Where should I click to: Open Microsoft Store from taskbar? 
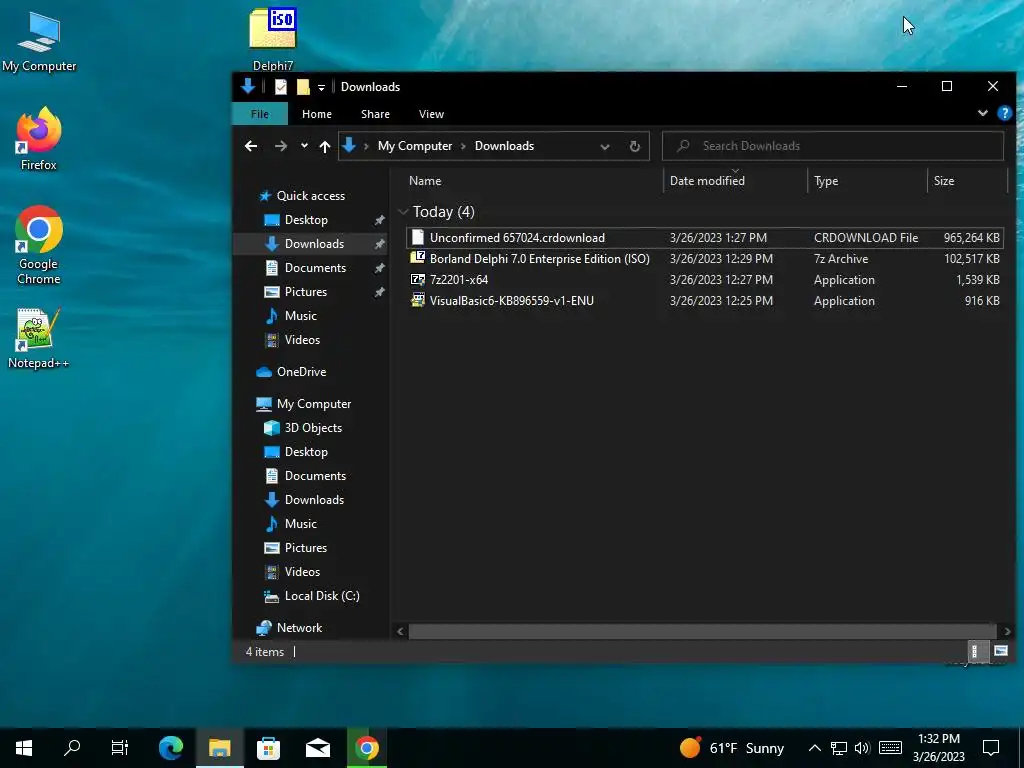tap(268, 748)
